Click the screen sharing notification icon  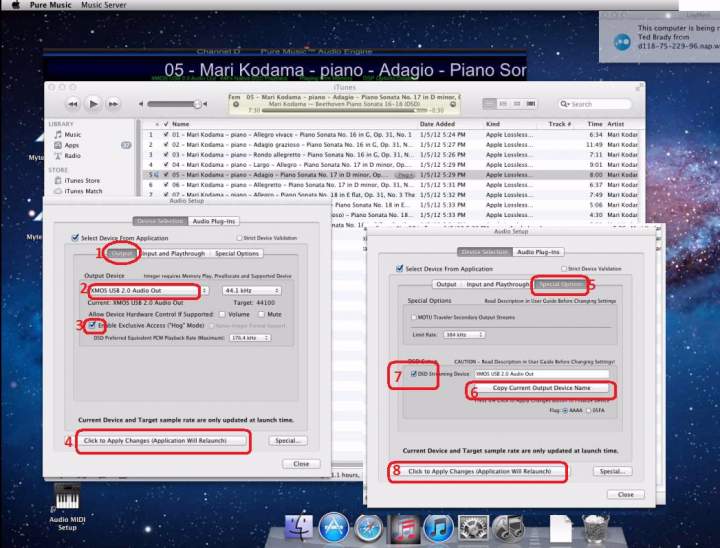[622, 41]
